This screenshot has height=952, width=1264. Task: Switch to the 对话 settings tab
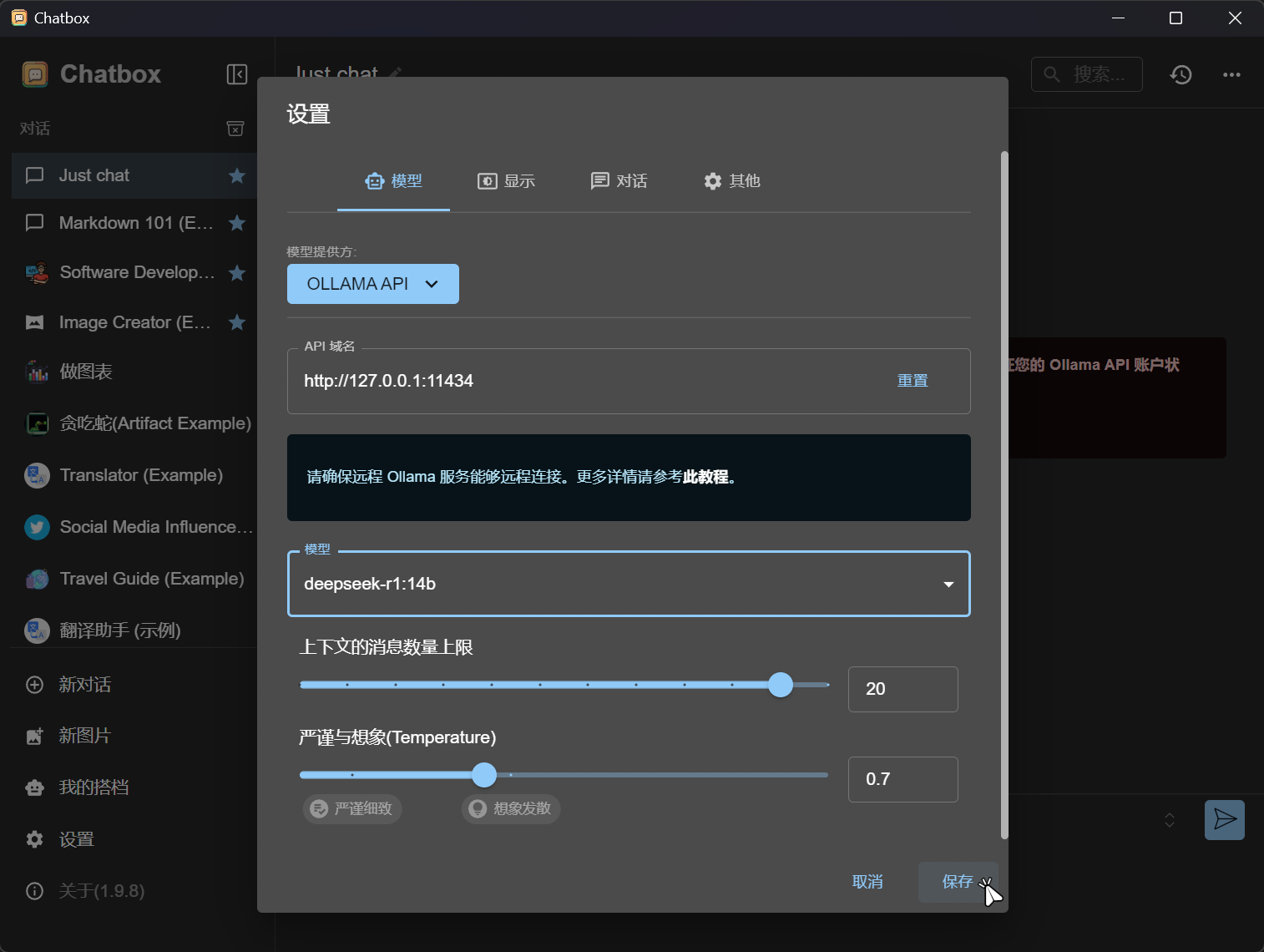(x=619, y=181)
